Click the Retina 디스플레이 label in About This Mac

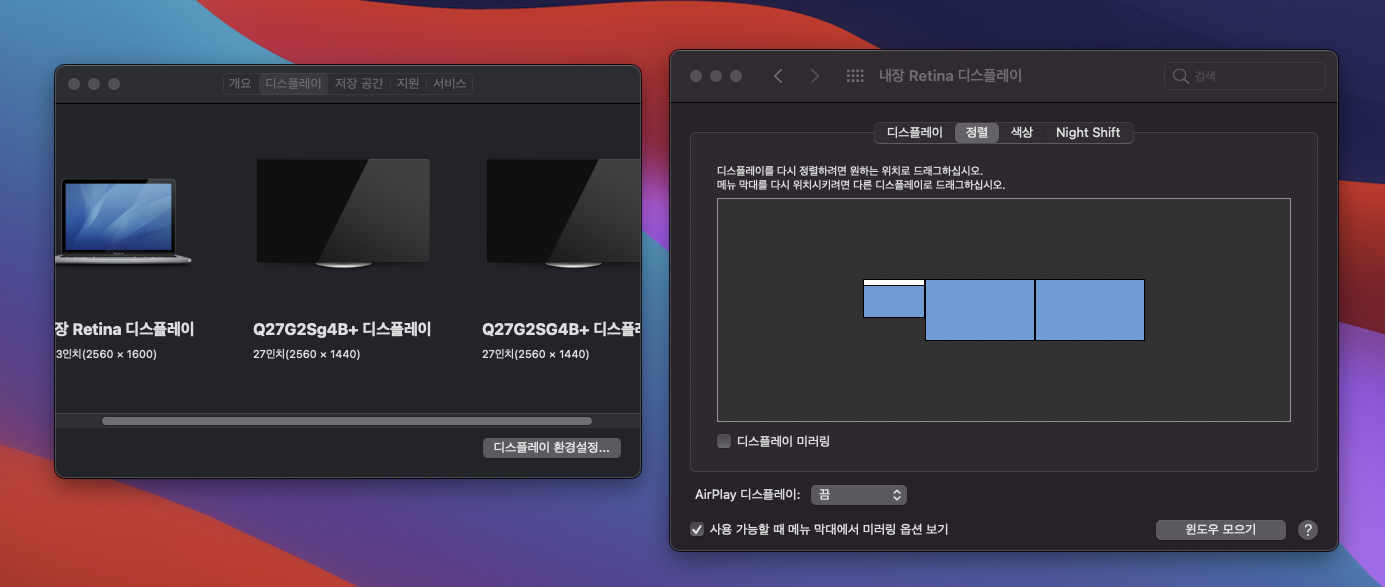point(124,329)
